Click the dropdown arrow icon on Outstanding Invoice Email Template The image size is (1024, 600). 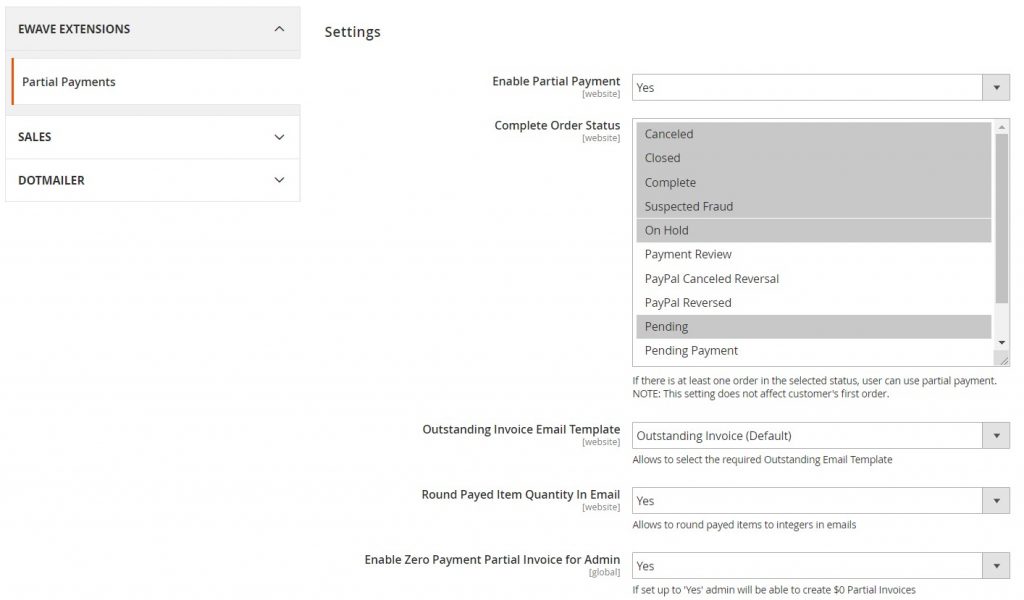pyautogui.click(x=996, y=435)
